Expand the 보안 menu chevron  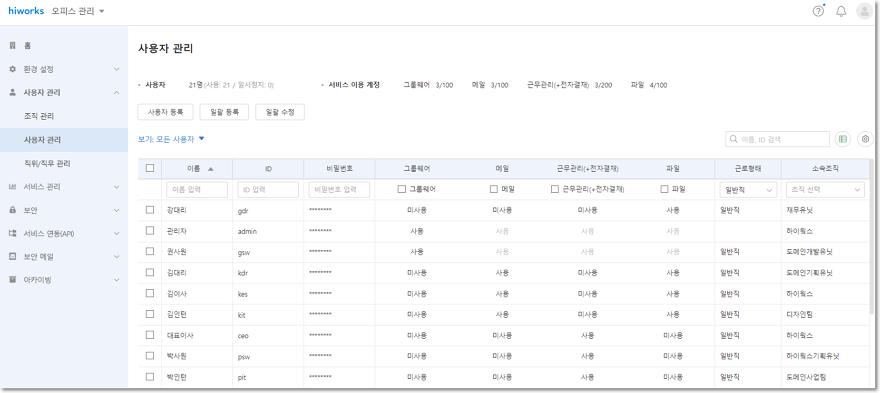[117, 210]
